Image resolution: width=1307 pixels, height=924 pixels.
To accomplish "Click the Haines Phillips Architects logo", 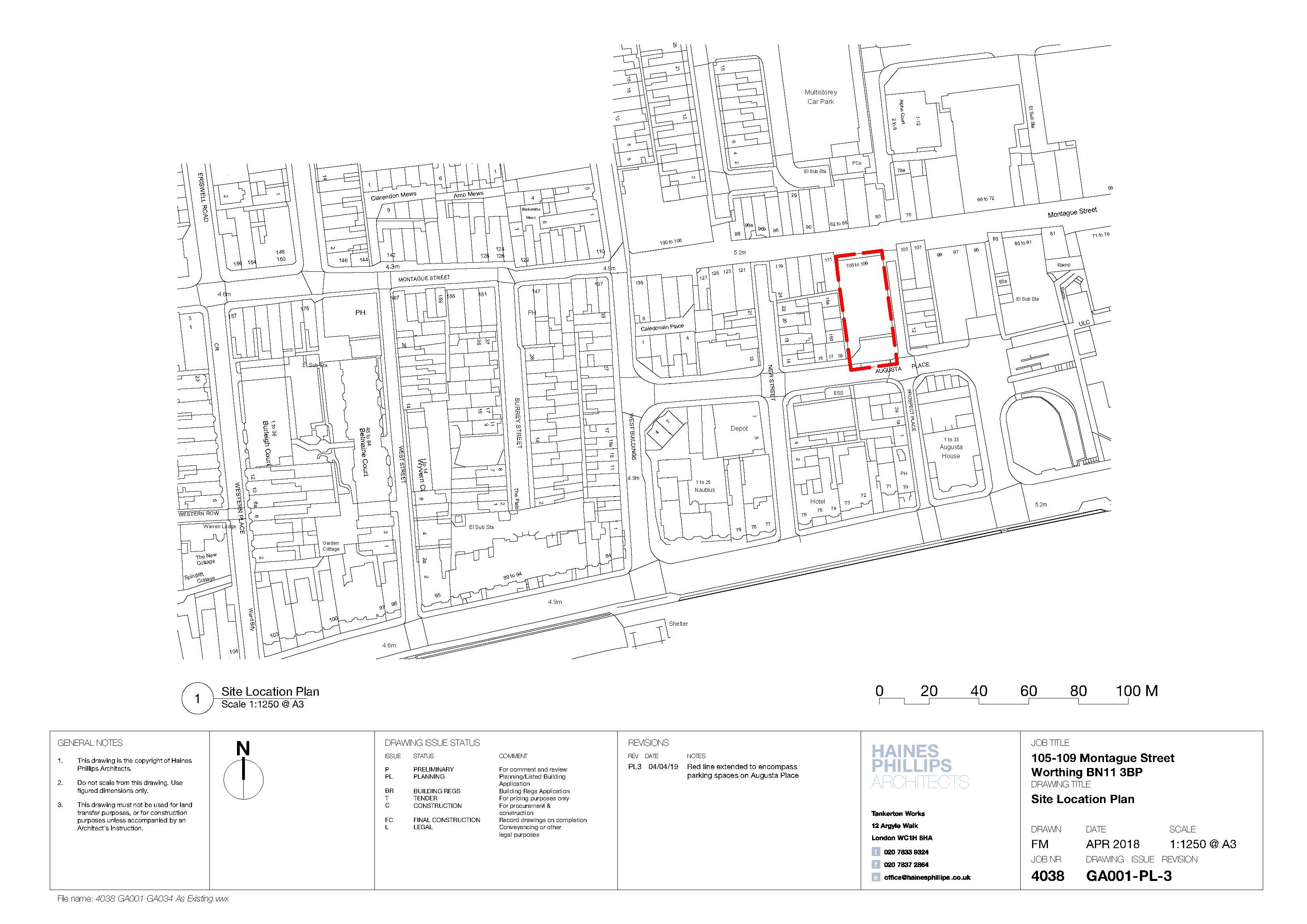I will [920, 766].
